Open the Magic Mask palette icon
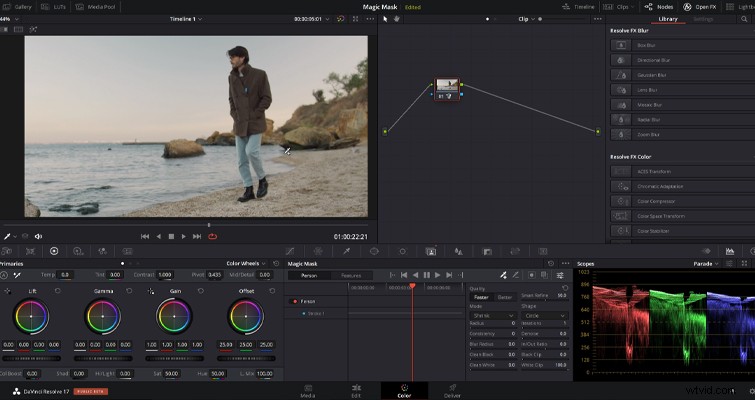The width and height of the screenshot is (755, 400). [431, 251]
